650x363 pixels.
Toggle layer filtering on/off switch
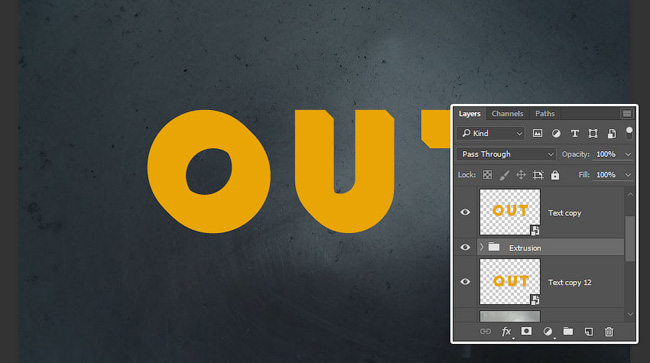(629, 133)
